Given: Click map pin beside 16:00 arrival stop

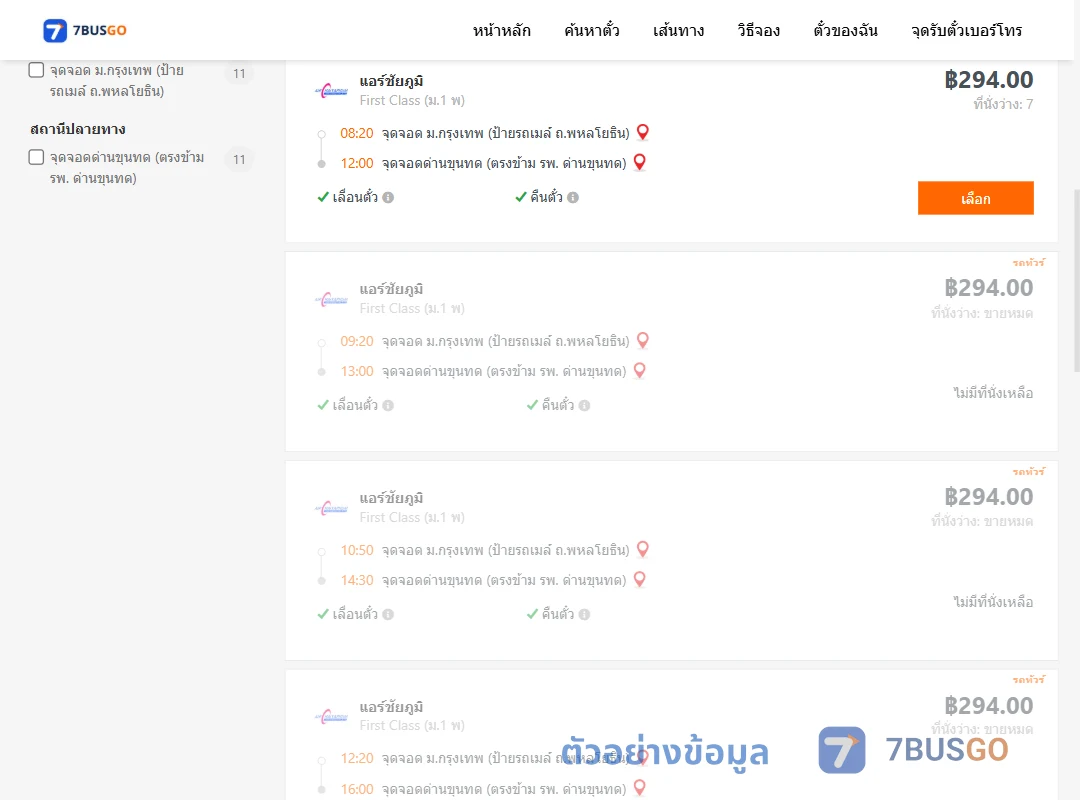Looking at the screenshot, I should pos(639,787).
